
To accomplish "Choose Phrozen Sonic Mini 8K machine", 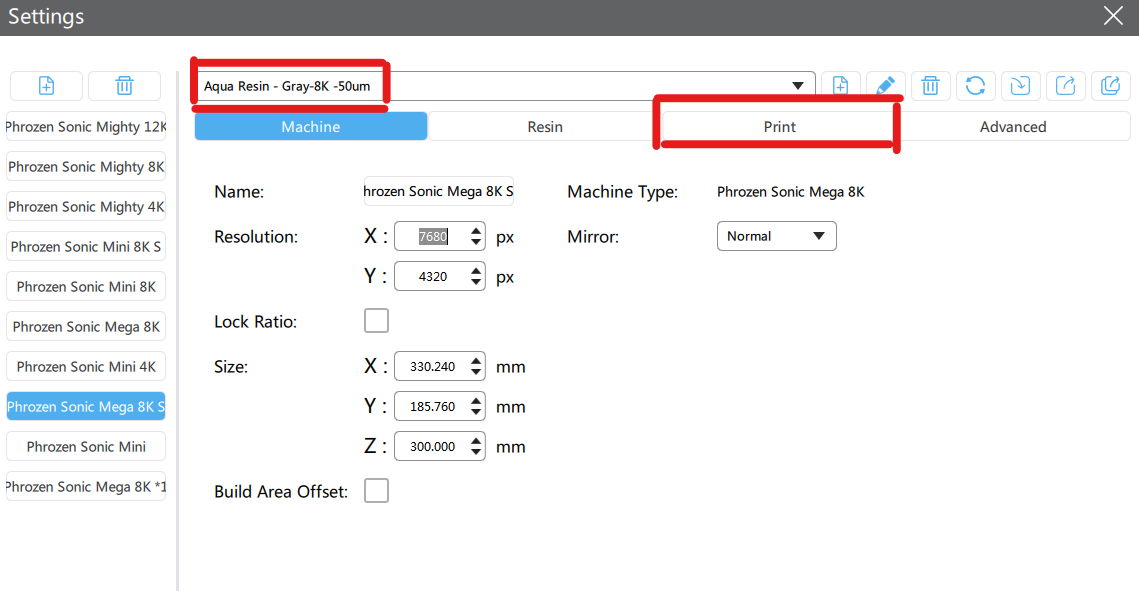I will coord(86,286).
